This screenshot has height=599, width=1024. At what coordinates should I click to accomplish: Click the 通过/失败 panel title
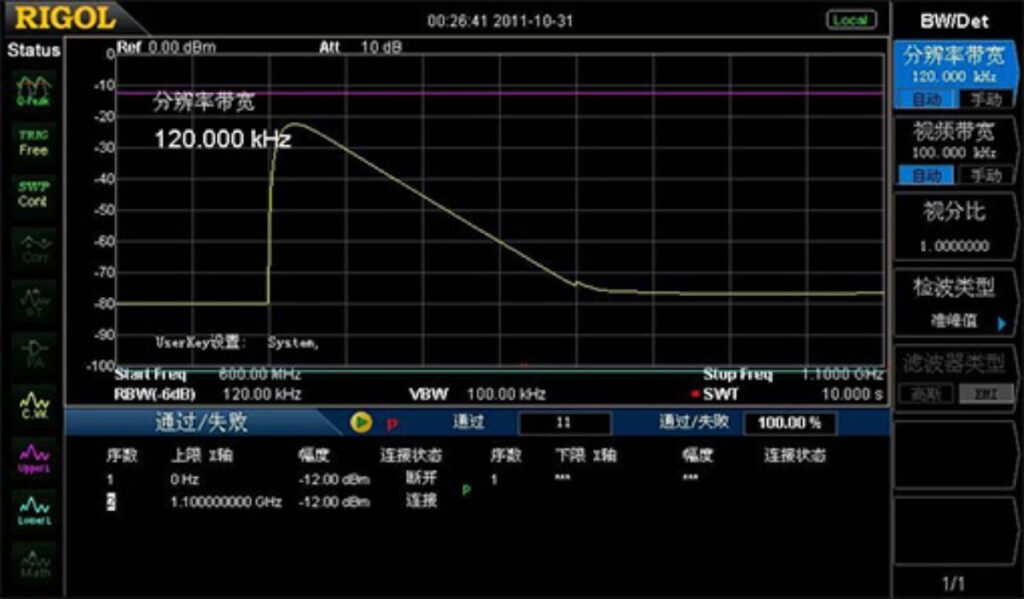[200, 422]
